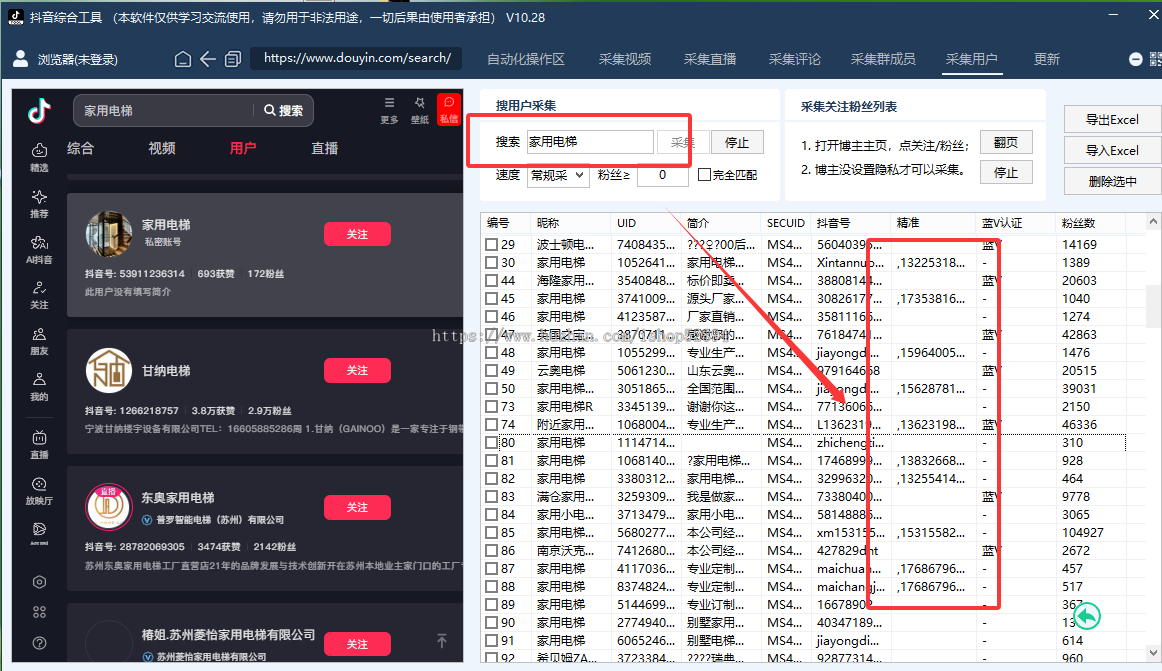Click the browser URL address field
This screenshot has width=1162, height=671.
tap(356, 59)
